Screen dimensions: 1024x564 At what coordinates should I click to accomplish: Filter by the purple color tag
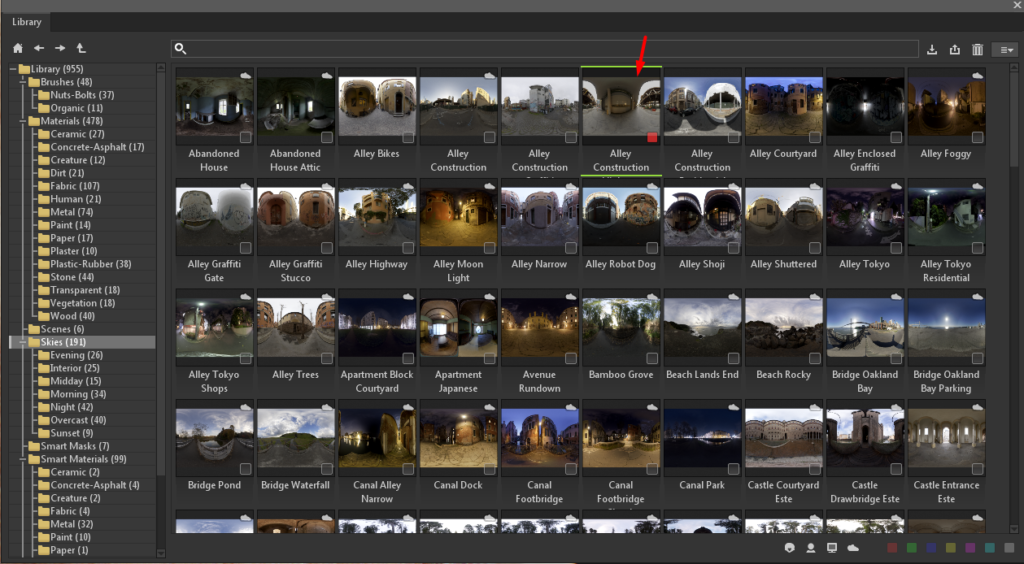point(970,548)
